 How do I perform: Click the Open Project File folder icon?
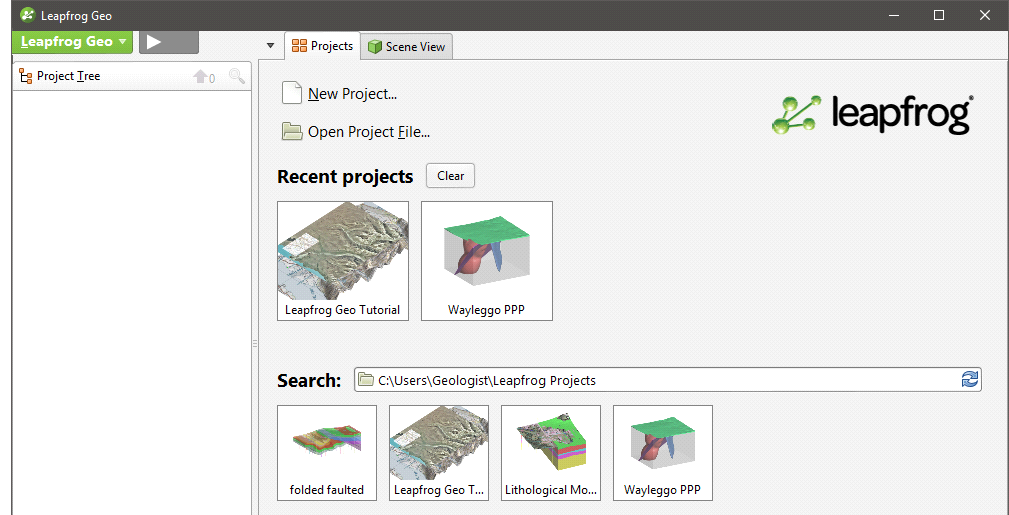pos(292,131)
